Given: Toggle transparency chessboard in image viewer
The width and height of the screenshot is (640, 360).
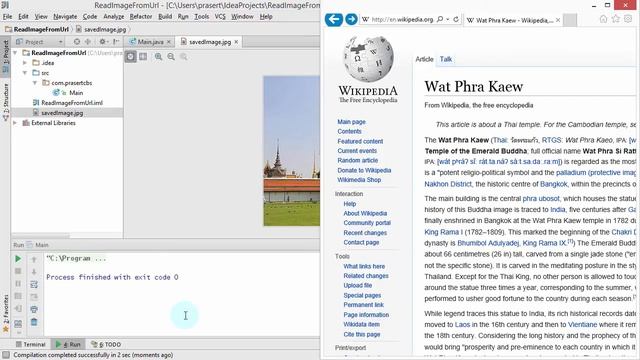Looking at the screenshot, I should point(131,57).
